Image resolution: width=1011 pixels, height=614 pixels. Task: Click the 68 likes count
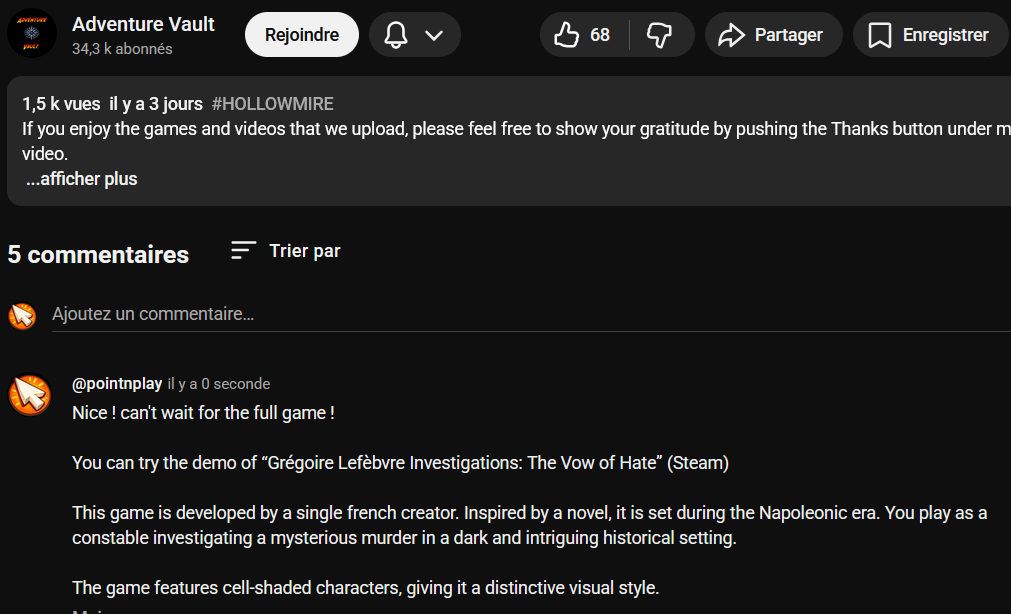click(x=600, y=35)
